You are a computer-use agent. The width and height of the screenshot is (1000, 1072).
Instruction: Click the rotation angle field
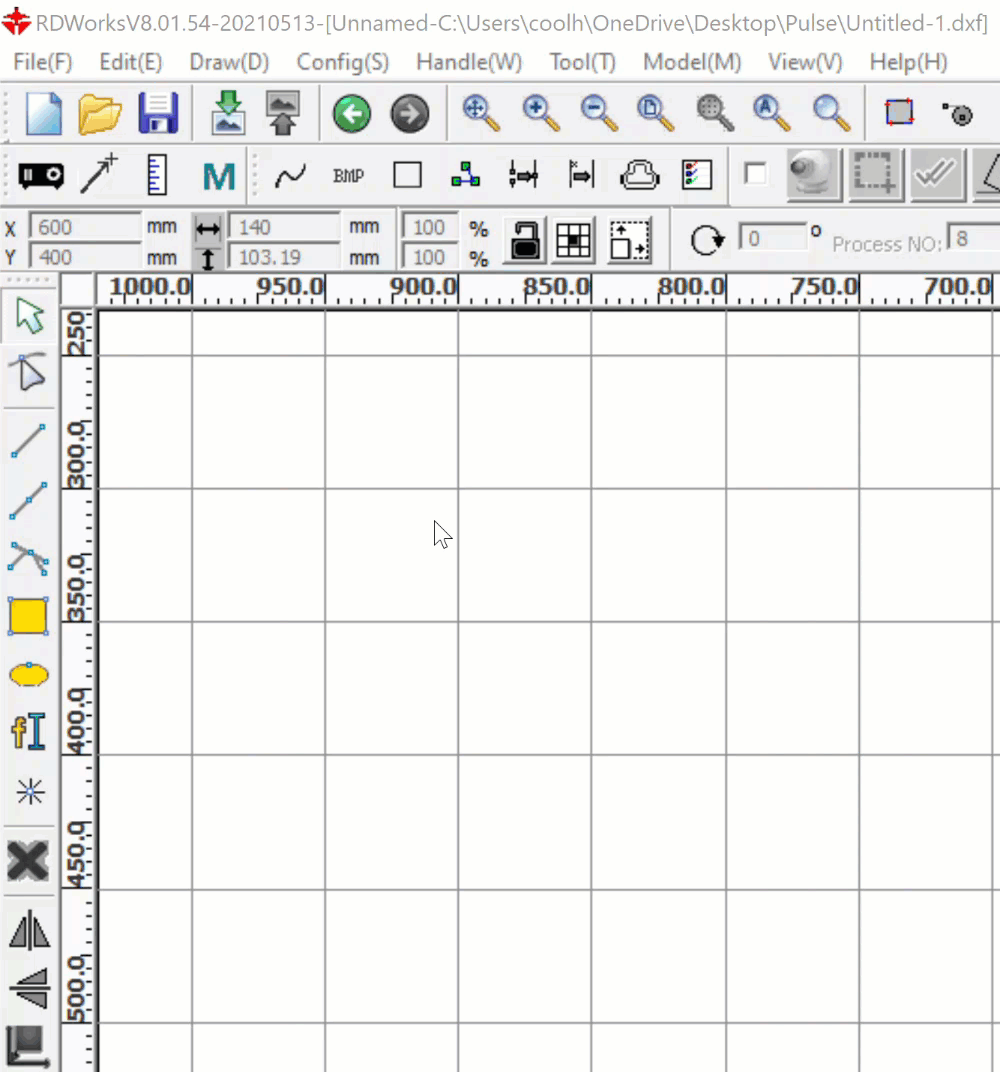pos(772,238)
